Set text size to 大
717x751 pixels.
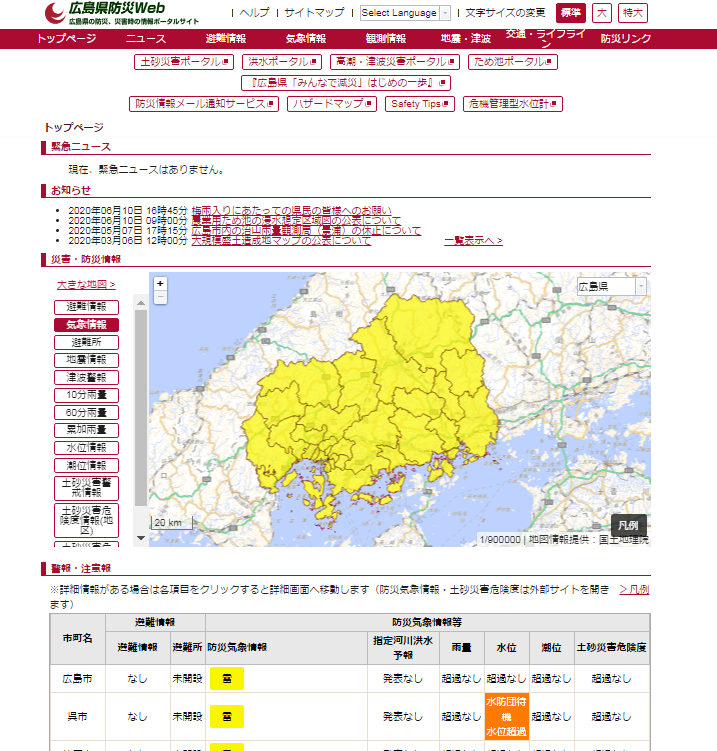pos(602,13)
